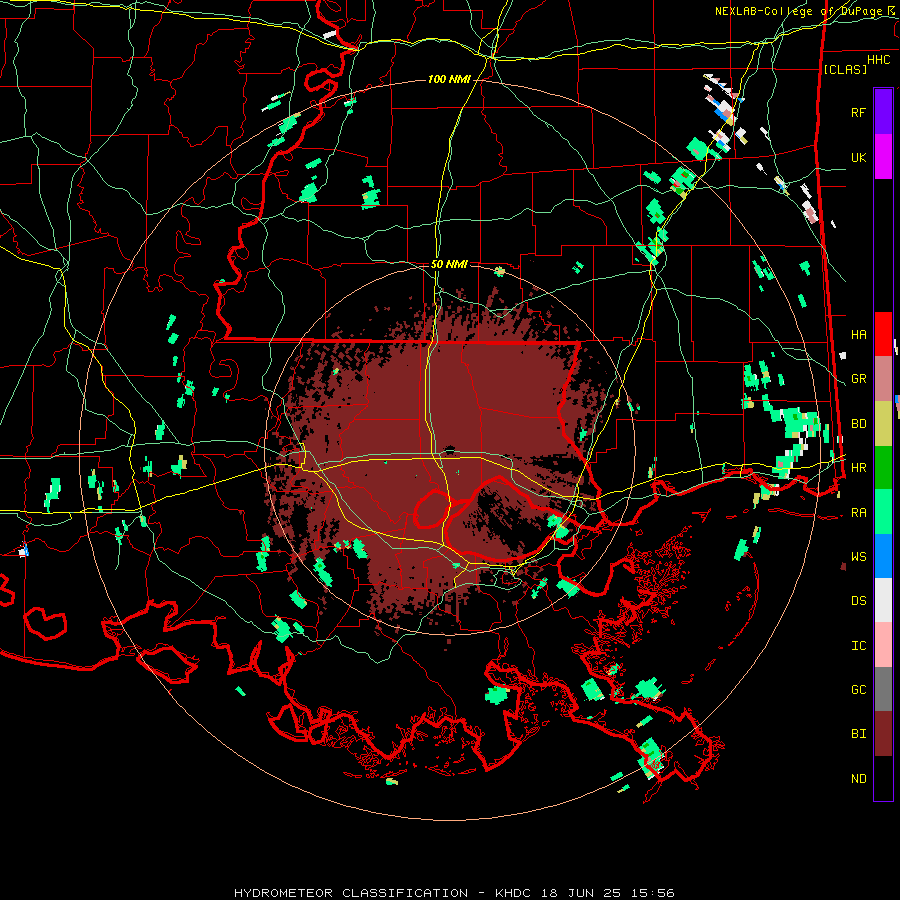Click the light pink IC ice crystals swatch
The image size is (900, 900).
pyautogui.click(x=883, y=645)
